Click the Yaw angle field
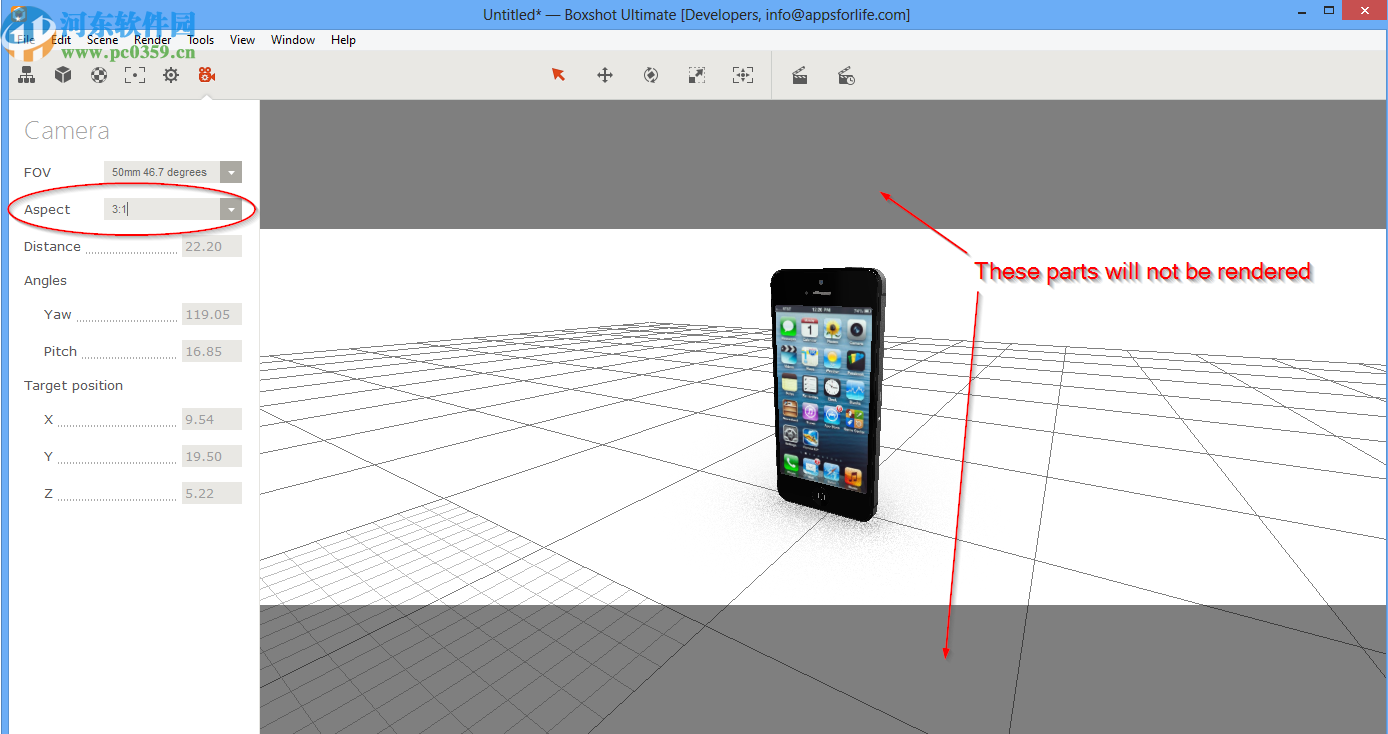This screenshot has height=734, width=1388. [x=211, y=314]
